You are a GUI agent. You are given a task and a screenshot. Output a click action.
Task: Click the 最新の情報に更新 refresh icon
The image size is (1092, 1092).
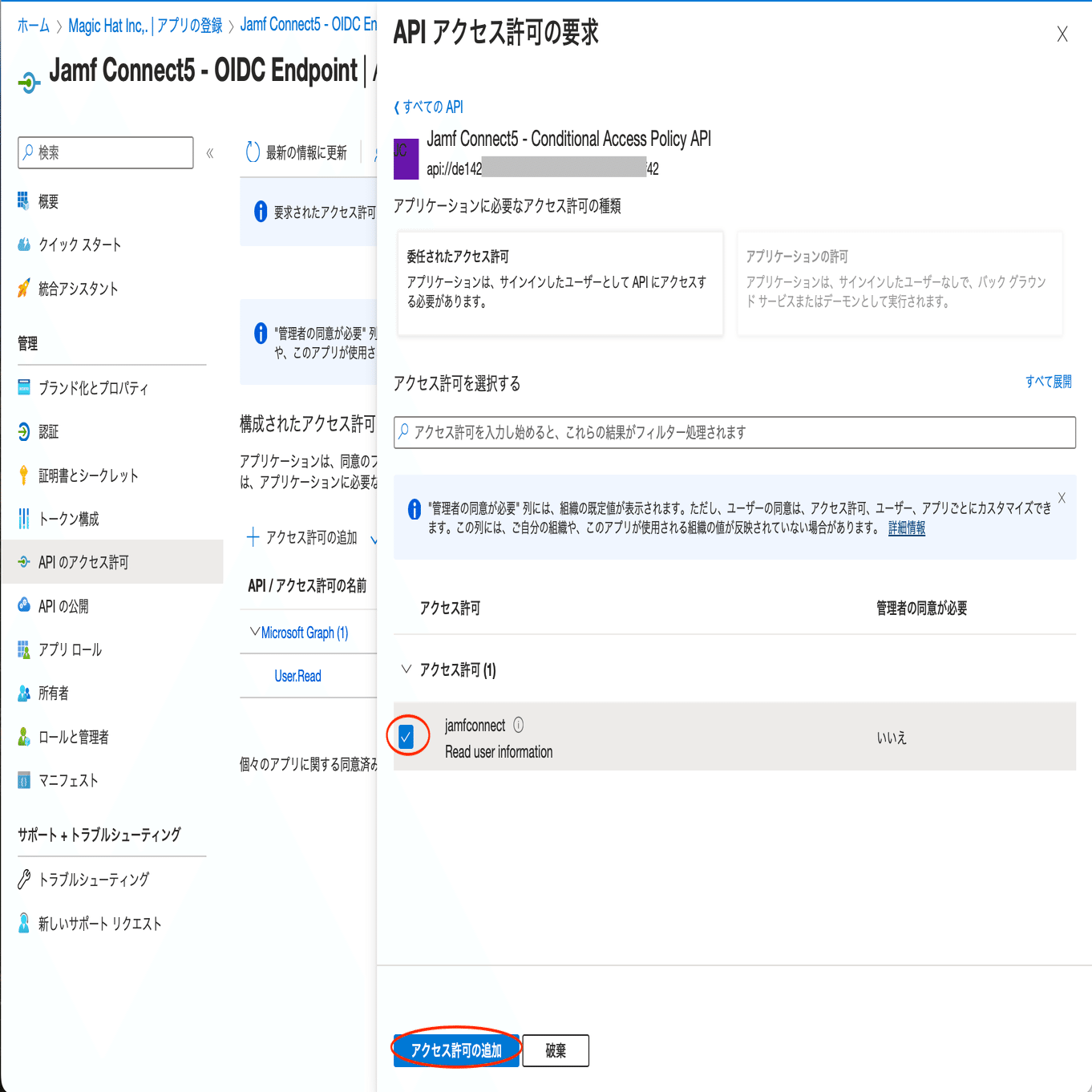(252, 152)
